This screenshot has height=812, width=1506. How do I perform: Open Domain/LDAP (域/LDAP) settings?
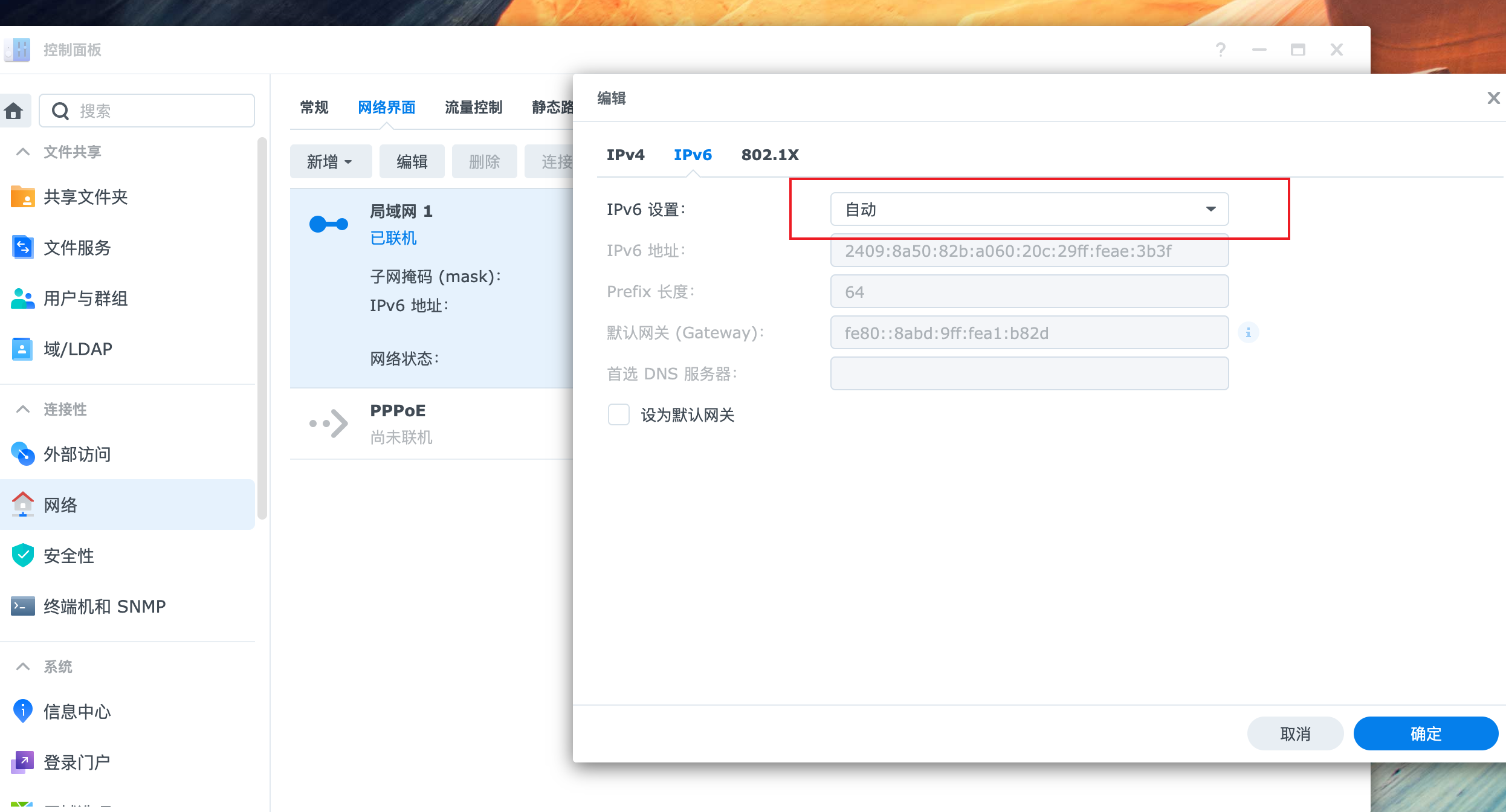pyautogui.click(x=77, y=349)
